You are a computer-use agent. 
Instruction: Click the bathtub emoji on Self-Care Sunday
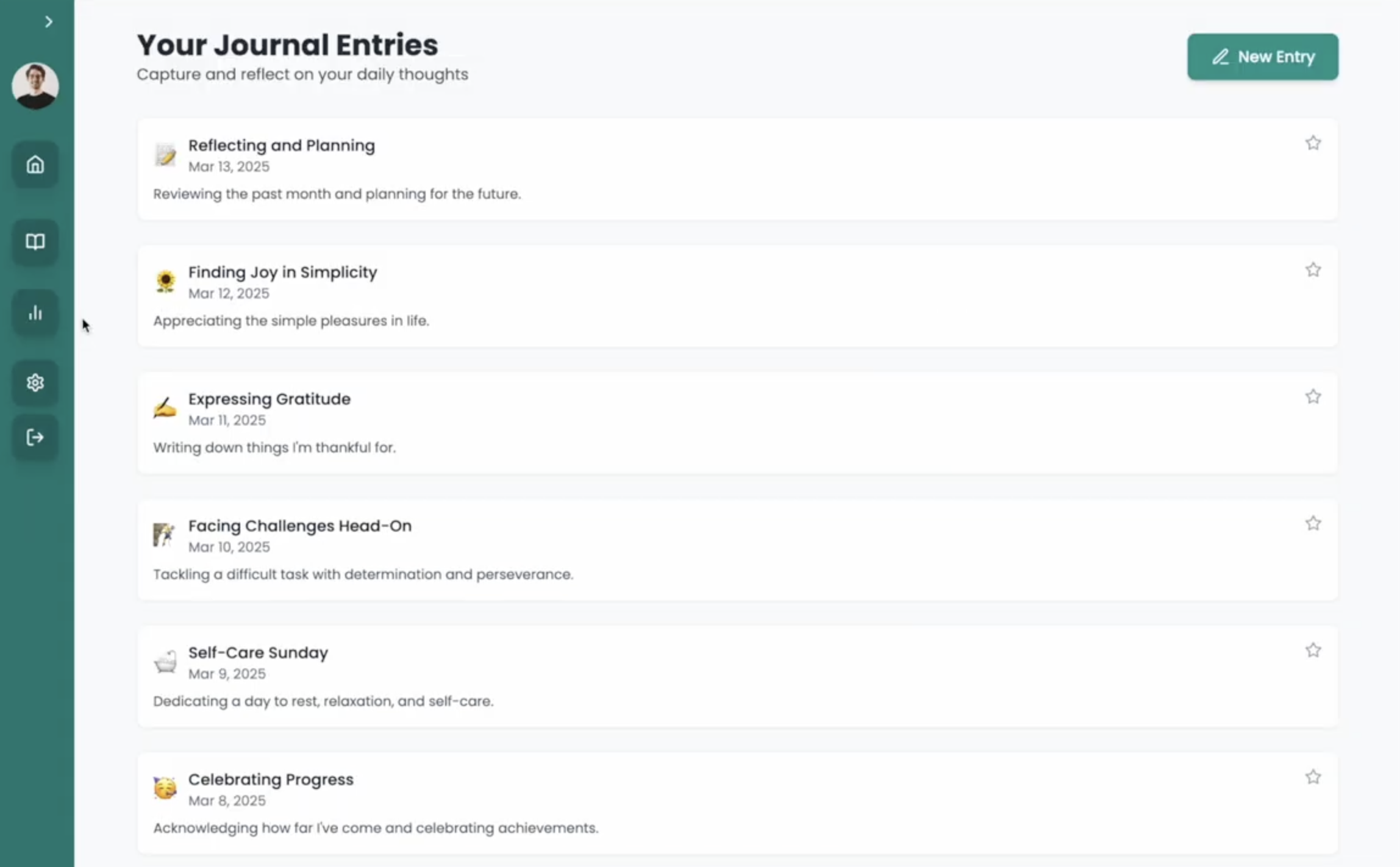(165, 662)
